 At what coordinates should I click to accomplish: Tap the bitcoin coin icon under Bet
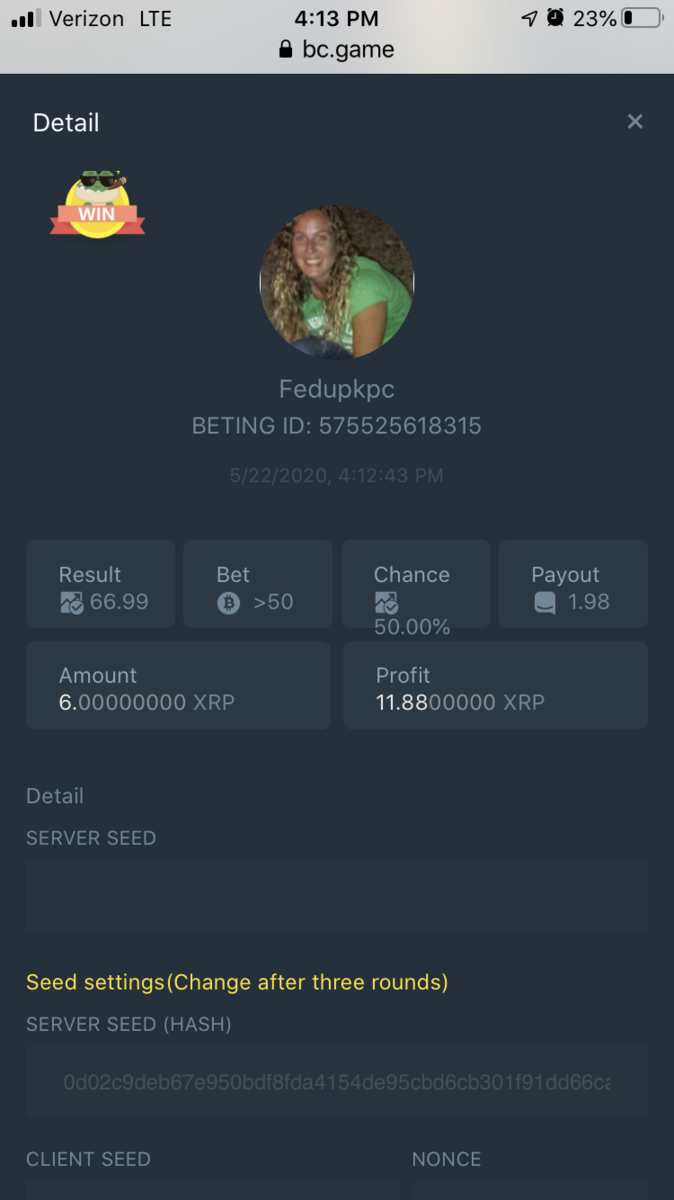click(x=229, y=603)
